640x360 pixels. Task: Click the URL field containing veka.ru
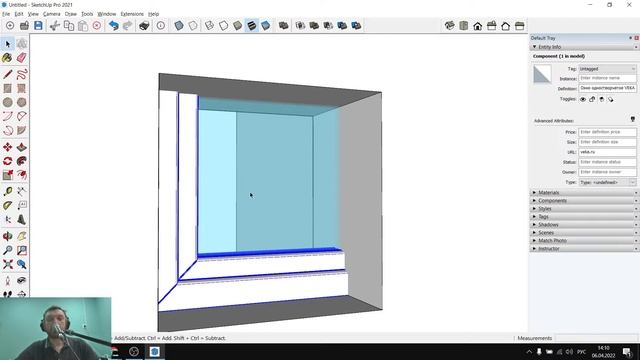[x=607, y=152]
